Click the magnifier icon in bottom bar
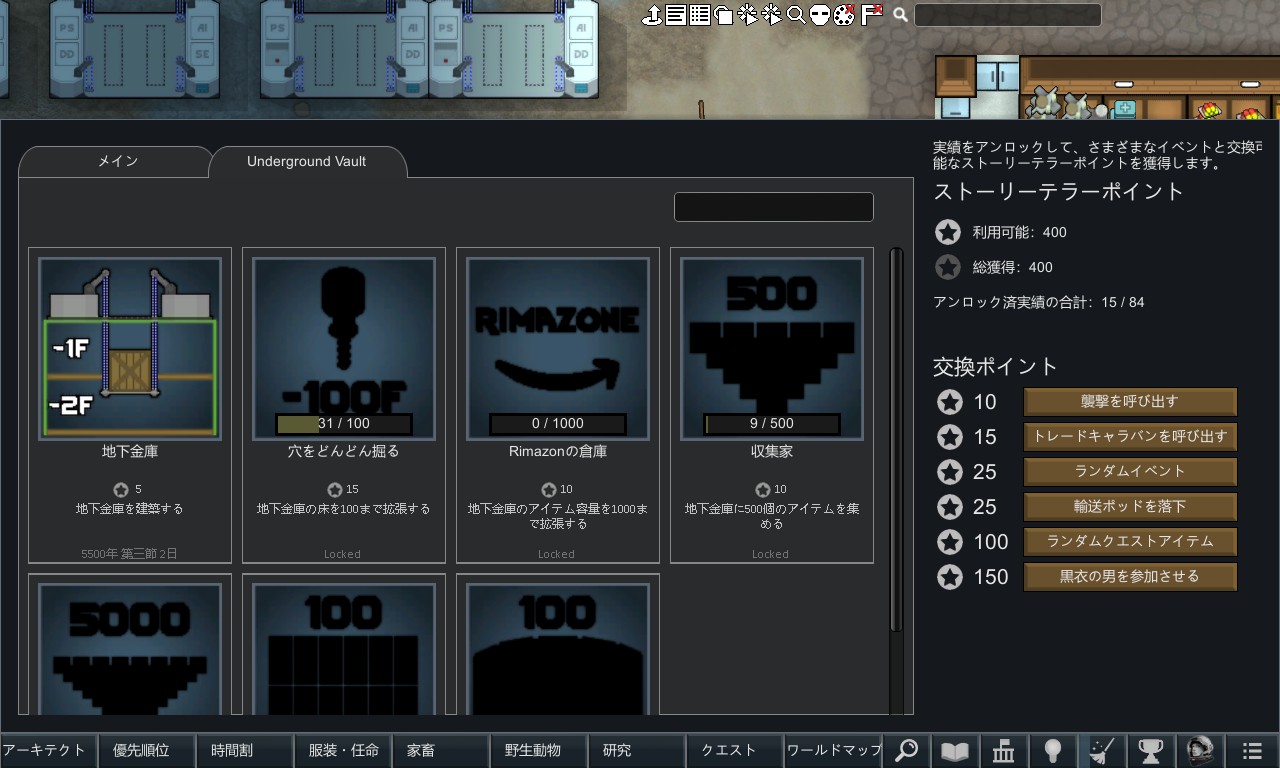 [x=907, y=751]
